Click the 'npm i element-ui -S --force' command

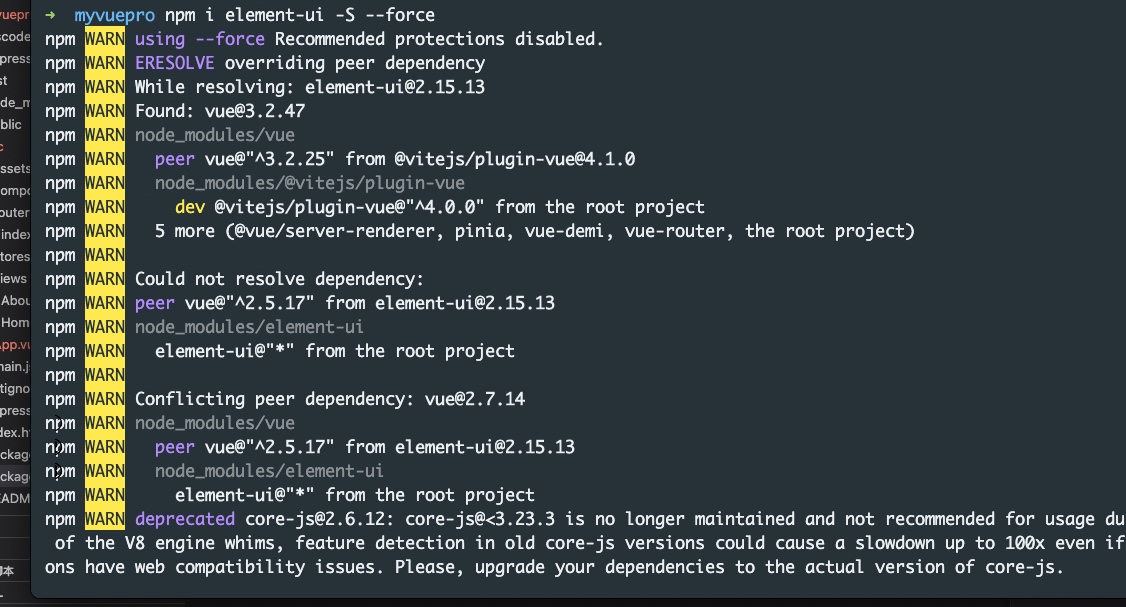point(299,15)
